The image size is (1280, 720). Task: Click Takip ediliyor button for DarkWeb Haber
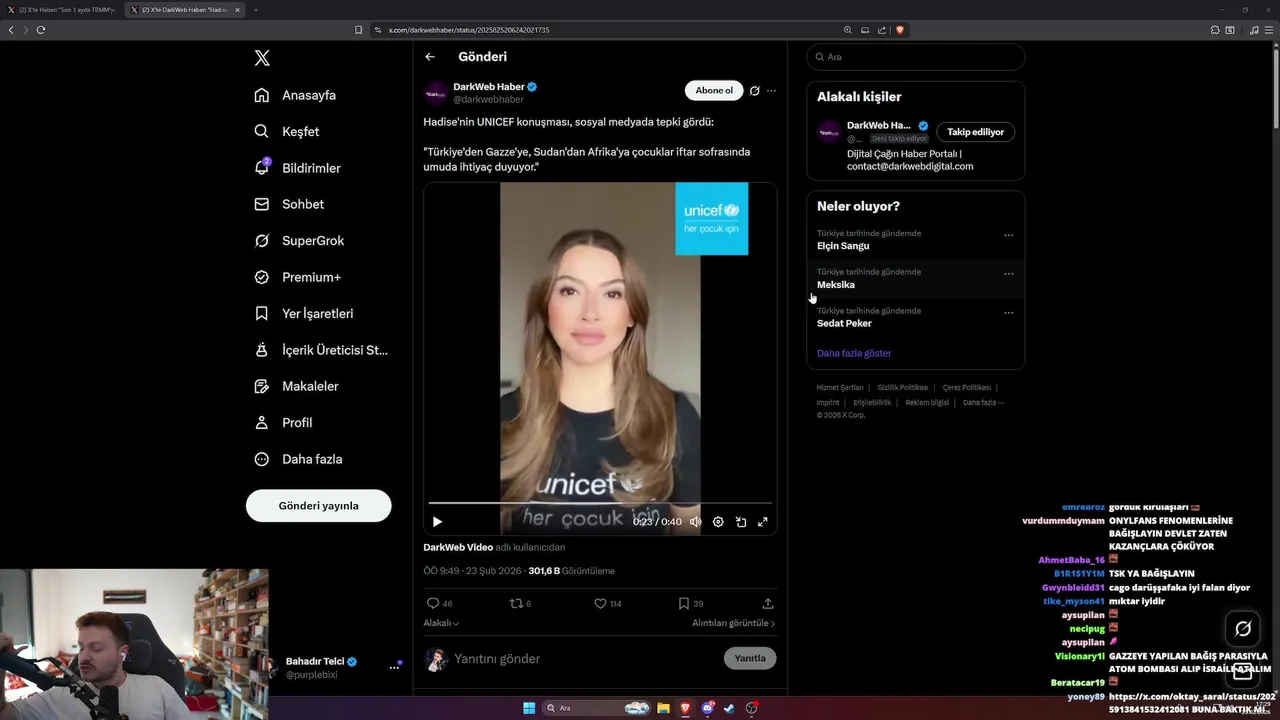pyautogui.click(x=975, y=132)
